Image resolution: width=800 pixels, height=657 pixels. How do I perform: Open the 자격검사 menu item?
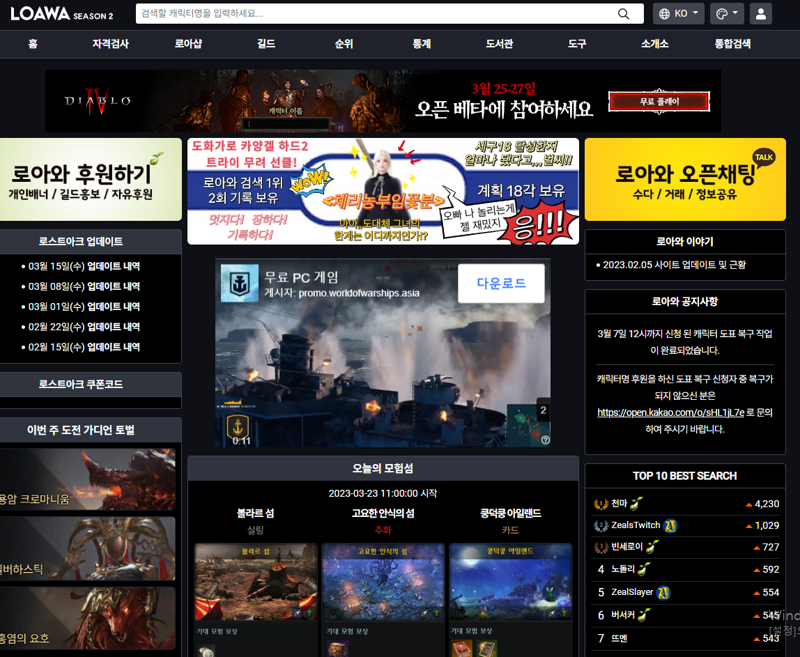click(x=111, y=44)
